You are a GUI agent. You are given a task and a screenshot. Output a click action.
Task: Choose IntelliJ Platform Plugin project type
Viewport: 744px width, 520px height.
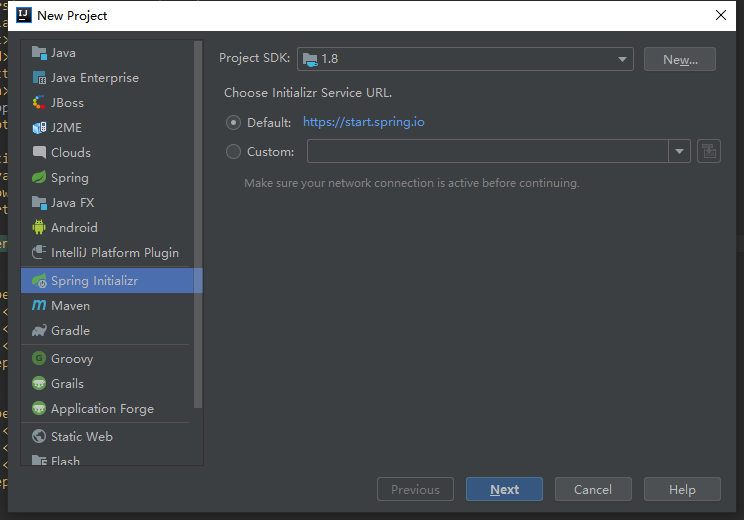tap(114, 253)
